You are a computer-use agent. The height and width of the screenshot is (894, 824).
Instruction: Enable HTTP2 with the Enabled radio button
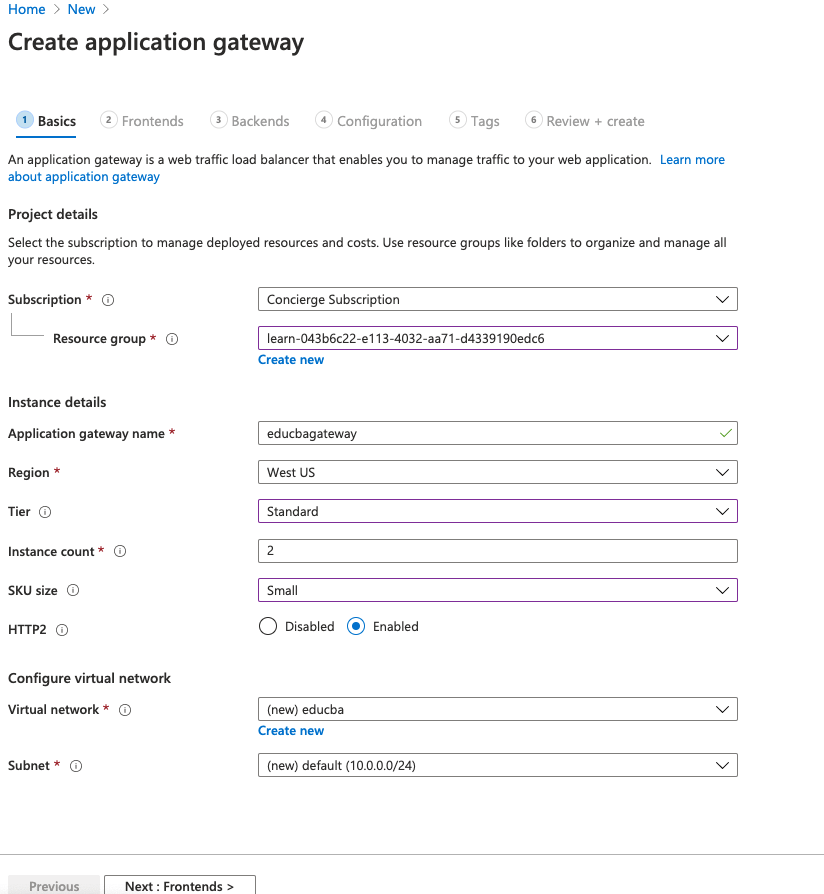click(355, 626)
